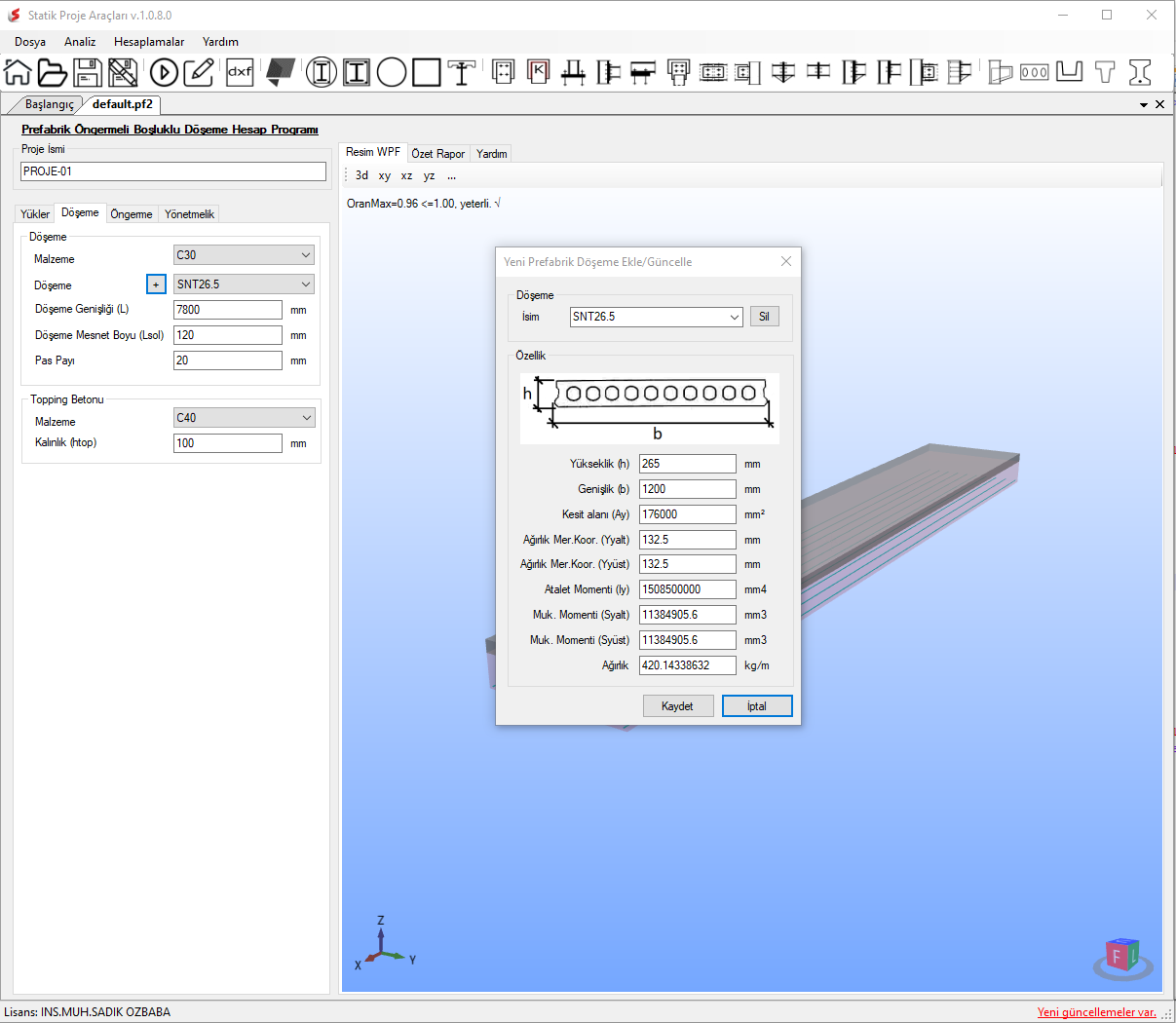Click the Proje İsmi input field

tap(173, 171)
